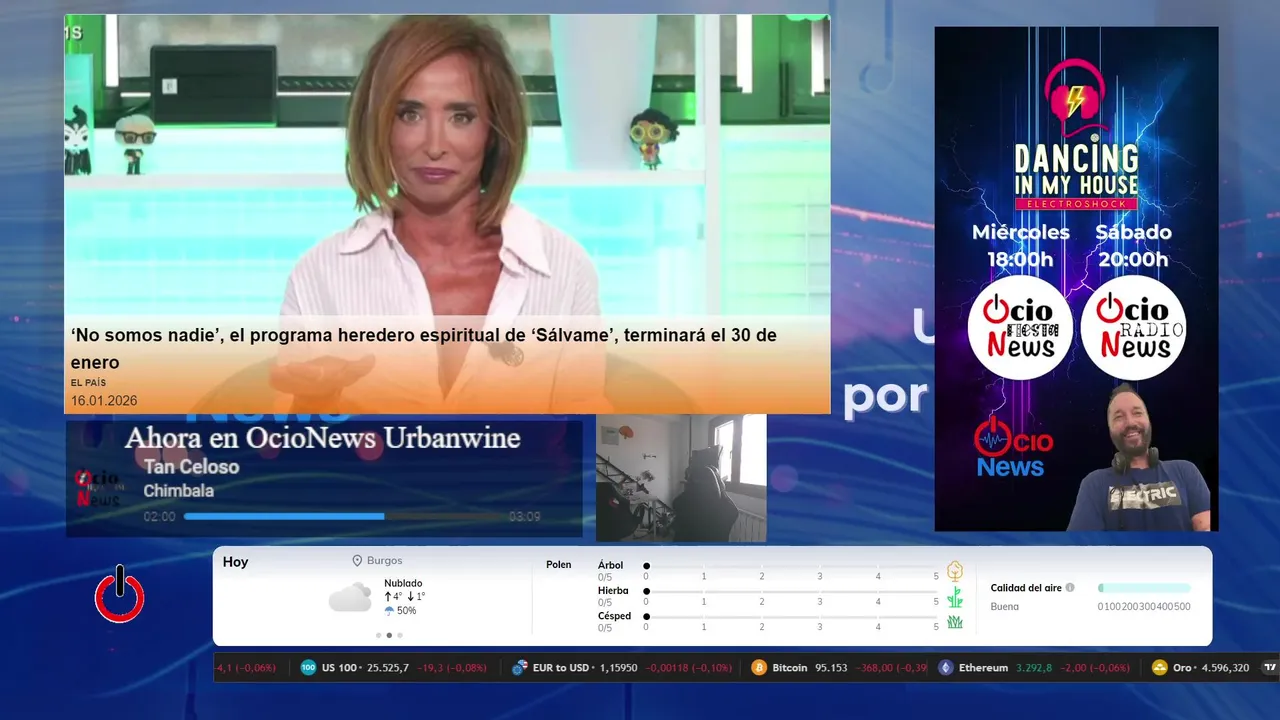This screenshot has width=1280, height=720.
Task: Click the OcioNews power logo on the banner
Action: 1013,447
